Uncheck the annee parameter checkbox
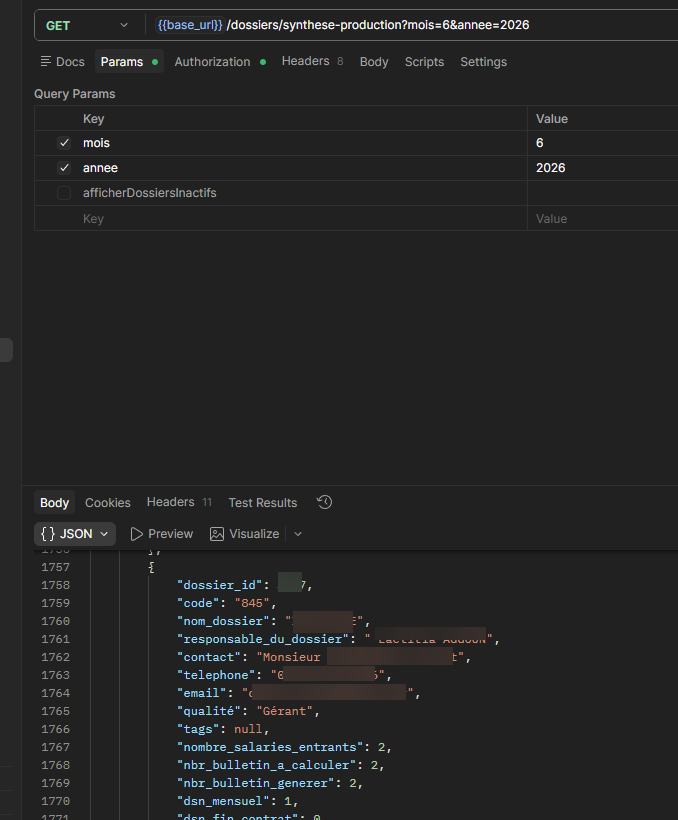678x820 pixels. [64, 168]
